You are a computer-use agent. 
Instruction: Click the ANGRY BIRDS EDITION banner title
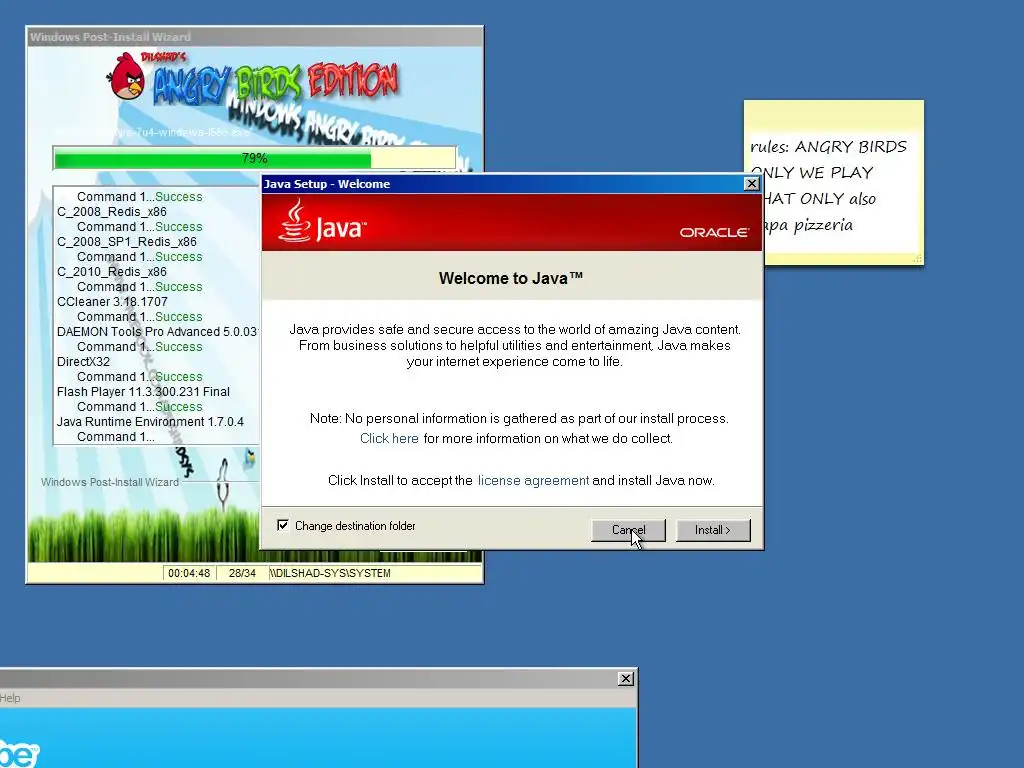[x=275, y=84]
